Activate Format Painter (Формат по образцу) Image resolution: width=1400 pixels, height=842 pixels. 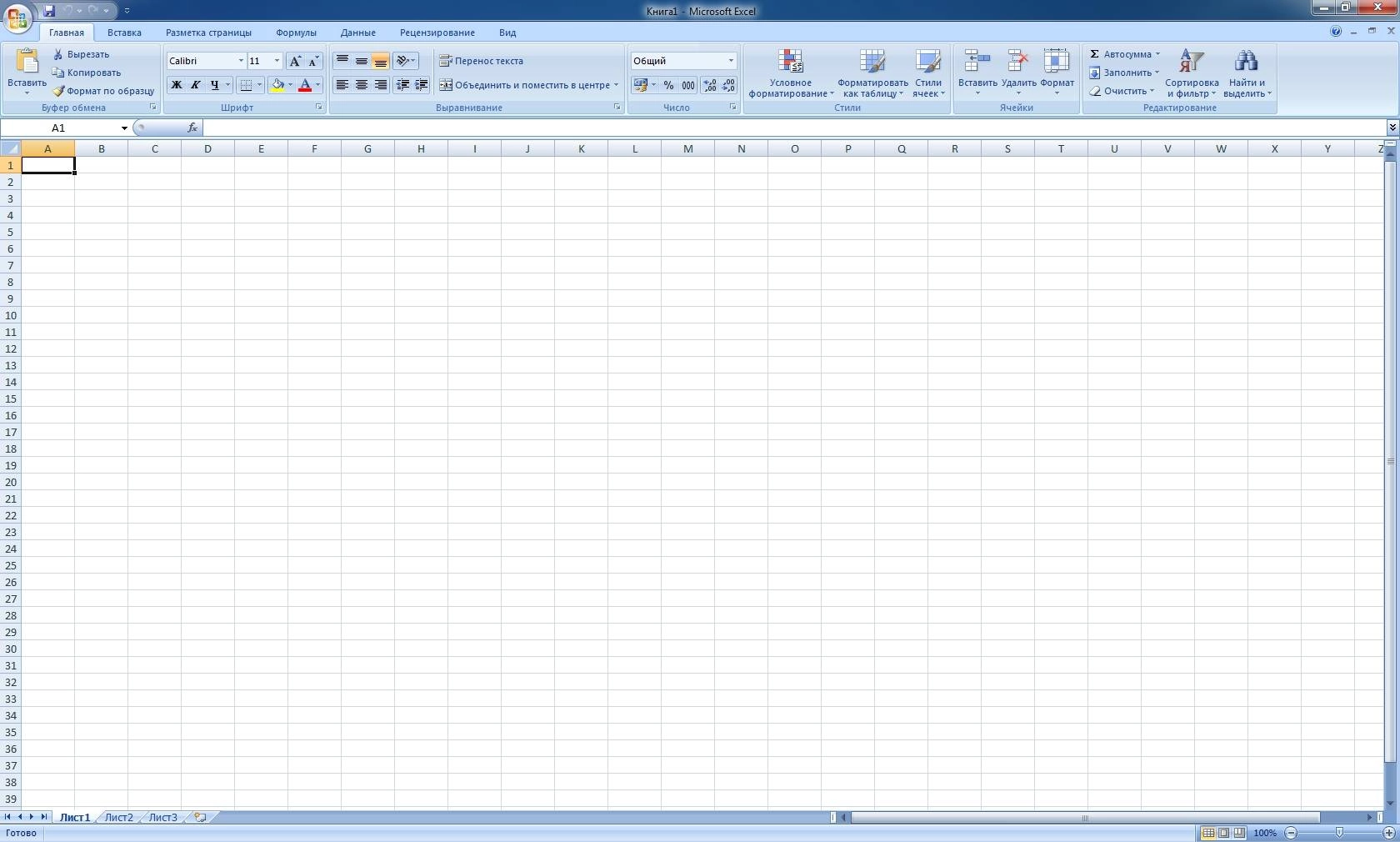pos(103,91)
